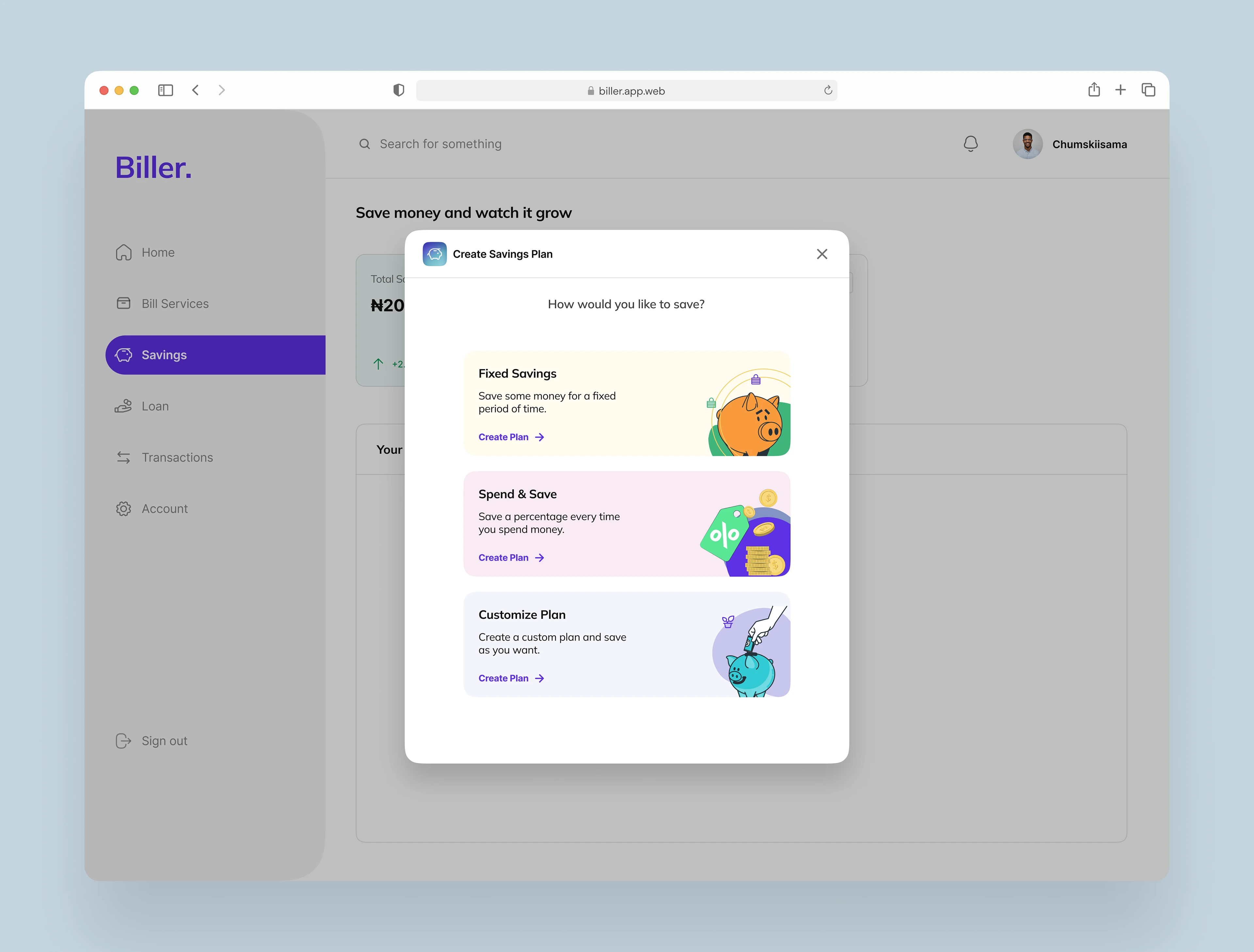The width and height of the screenshot is (1254, 952).
Task: Open the Transactions page
Action: [177, 458]
